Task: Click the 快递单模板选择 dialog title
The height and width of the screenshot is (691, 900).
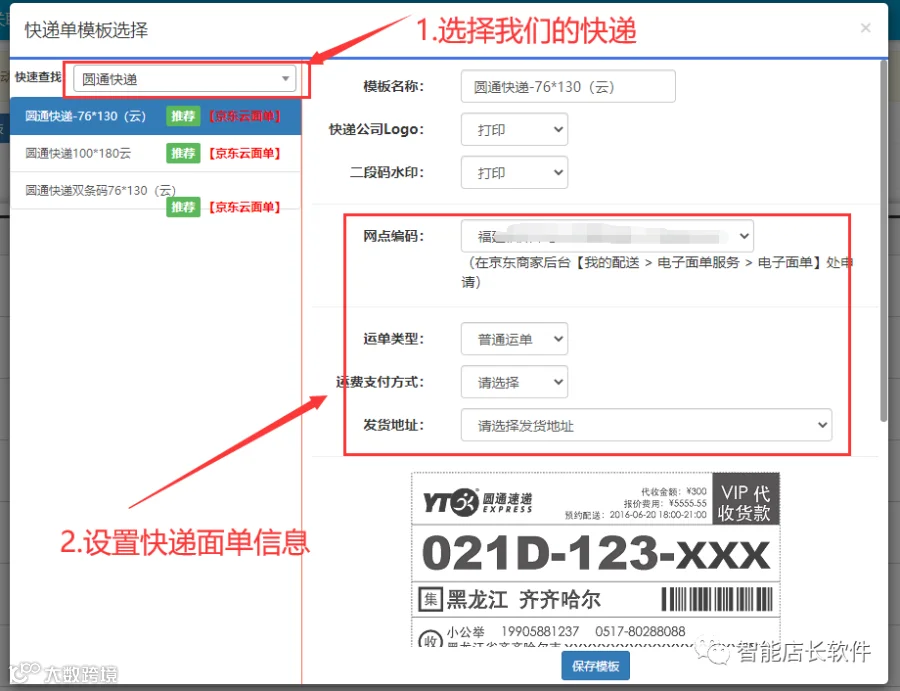Action: pos(86,30)
